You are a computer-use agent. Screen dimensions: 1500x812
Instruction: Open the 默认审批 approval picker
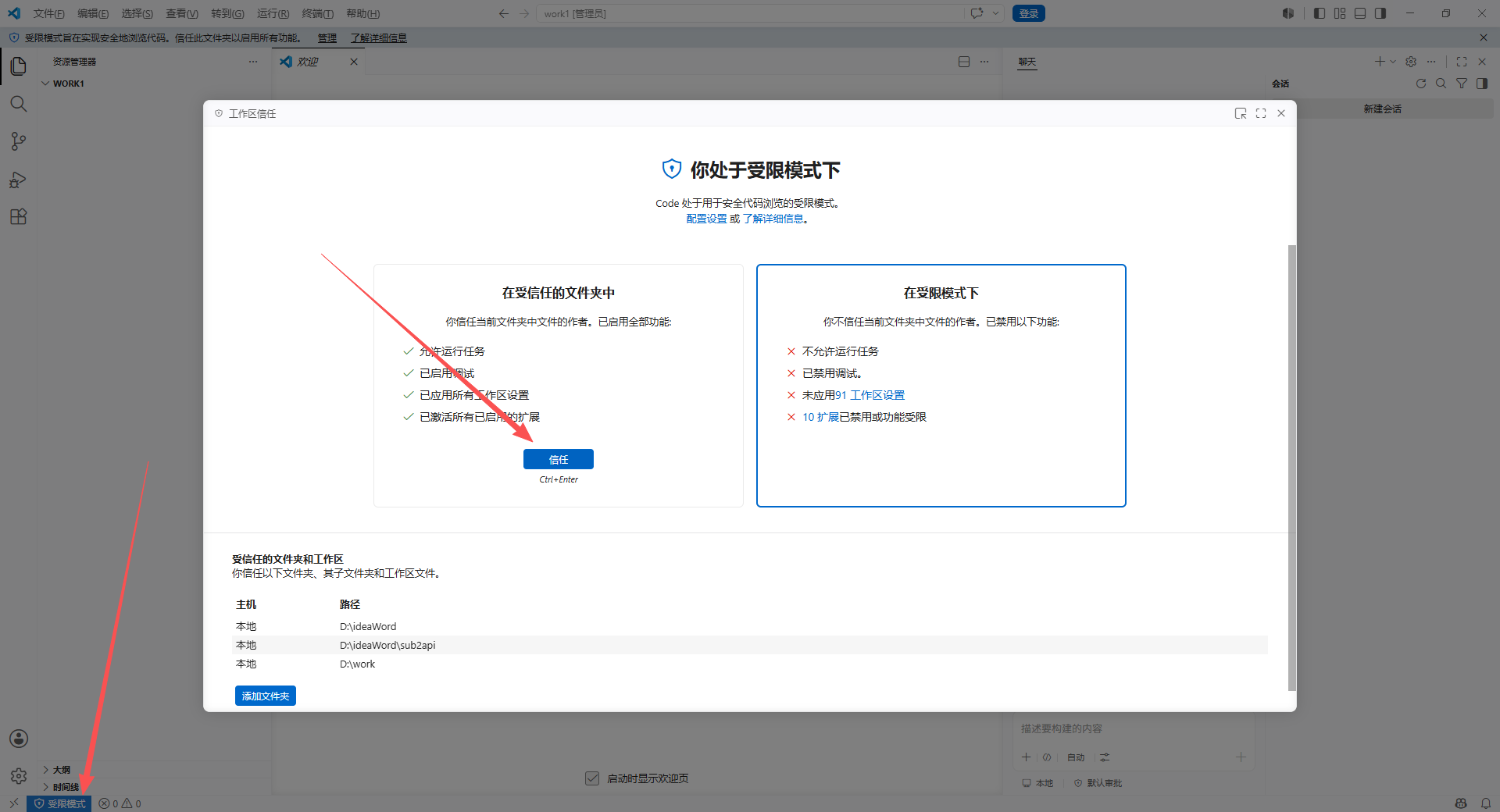tap(1098, 783)
